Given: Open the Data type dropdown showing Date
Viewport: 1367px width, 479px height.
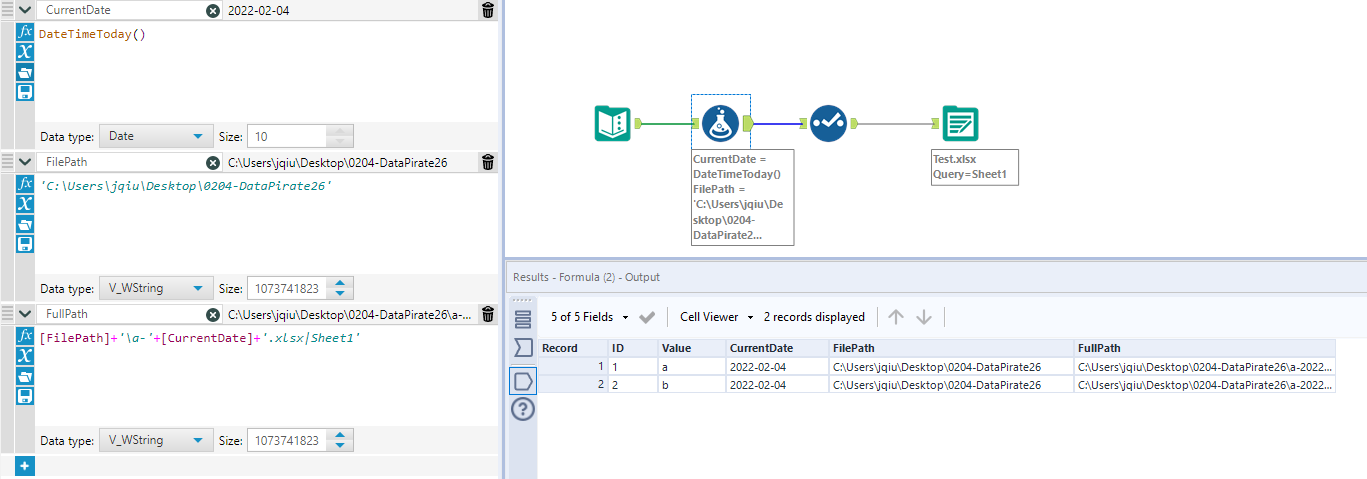Looking at the screenshot, I should click(155, 136).
